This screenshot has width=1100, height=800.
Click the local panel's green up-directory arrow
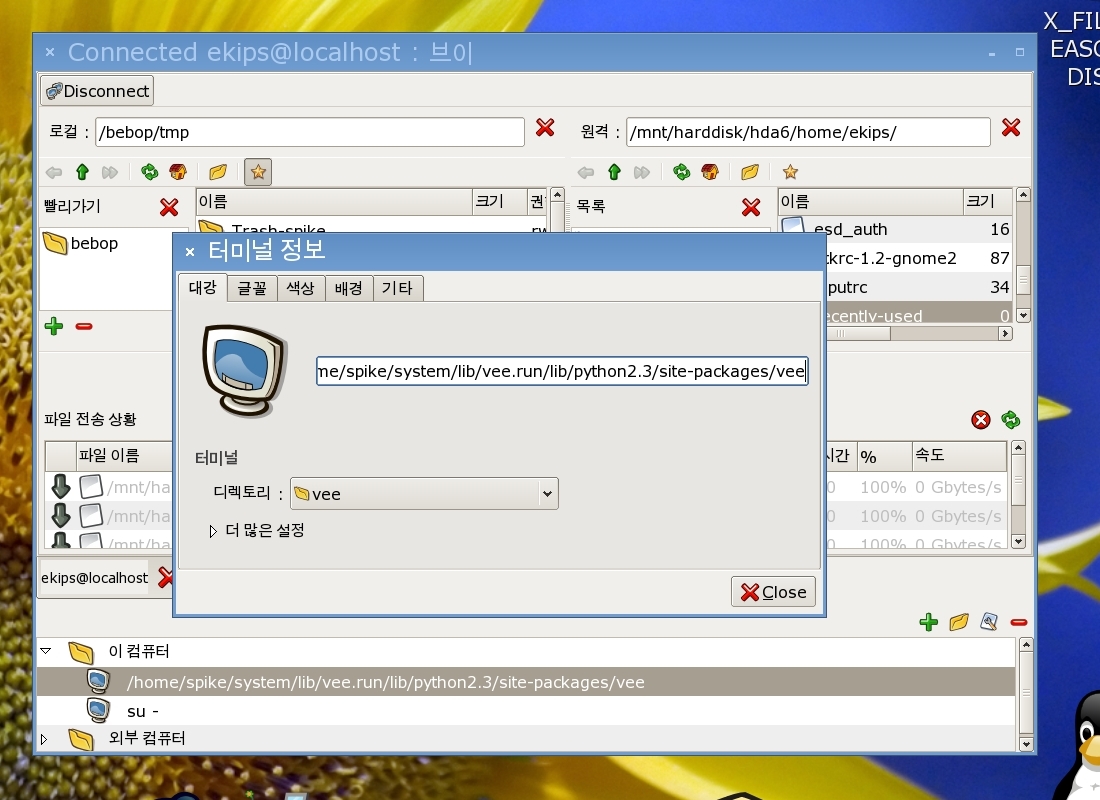tap(82, 172)
